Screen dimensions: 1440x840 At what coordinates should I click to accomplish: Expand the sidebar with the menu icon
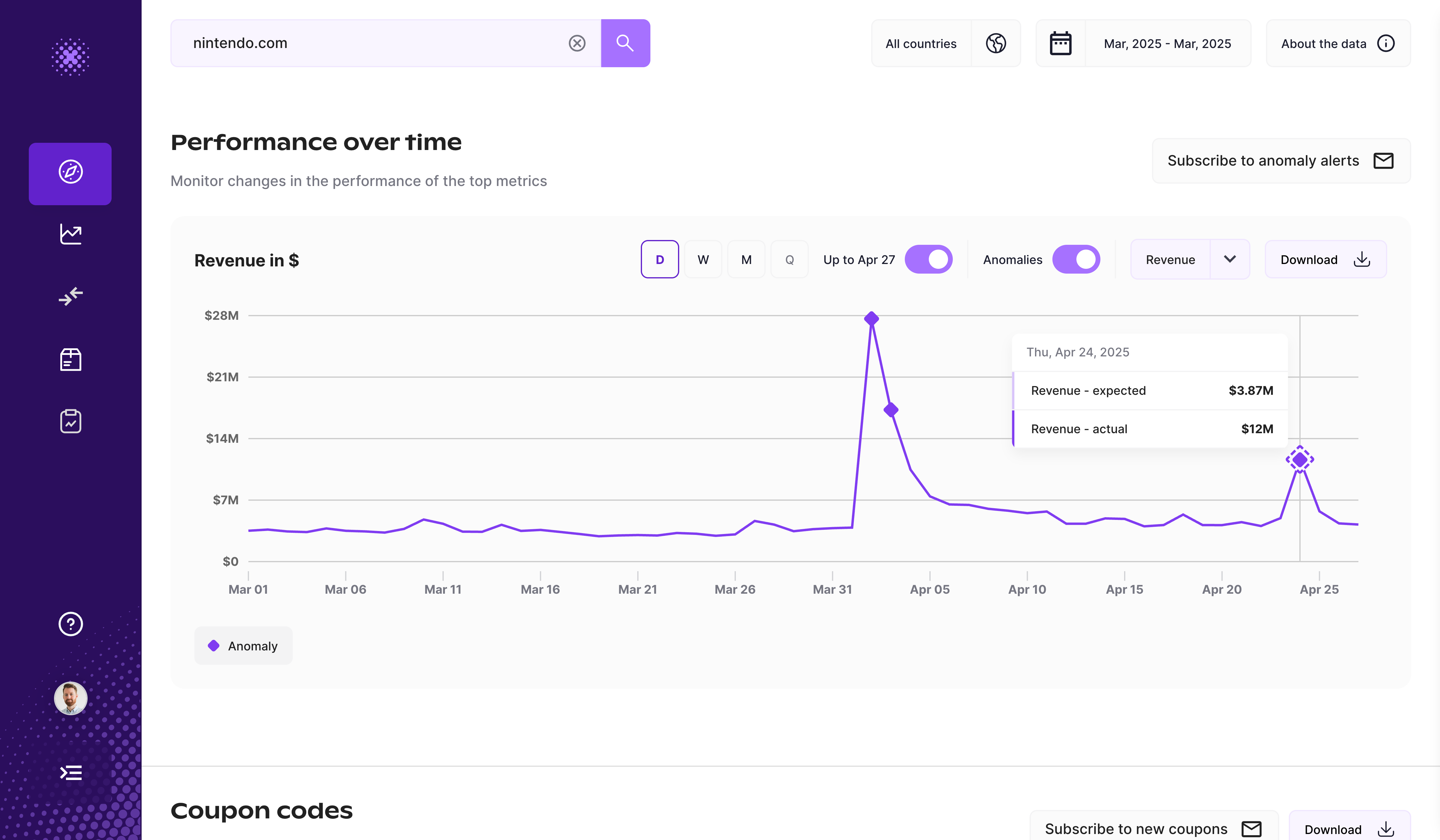point(70,773)
